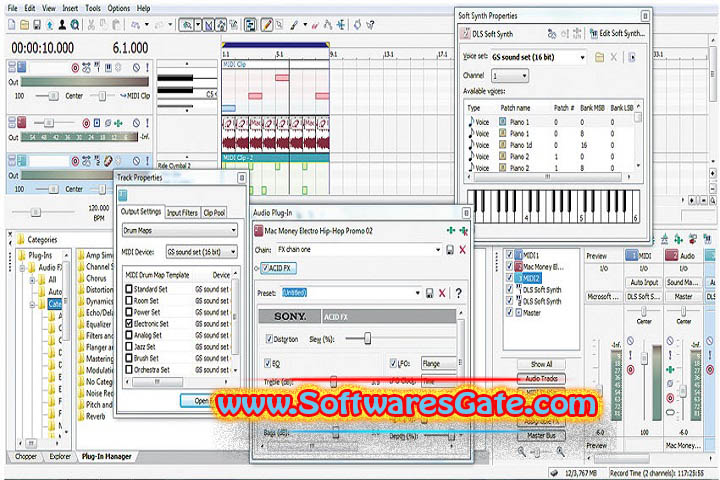Remove plug-in chain with red X beside Chain

point(462,249)
